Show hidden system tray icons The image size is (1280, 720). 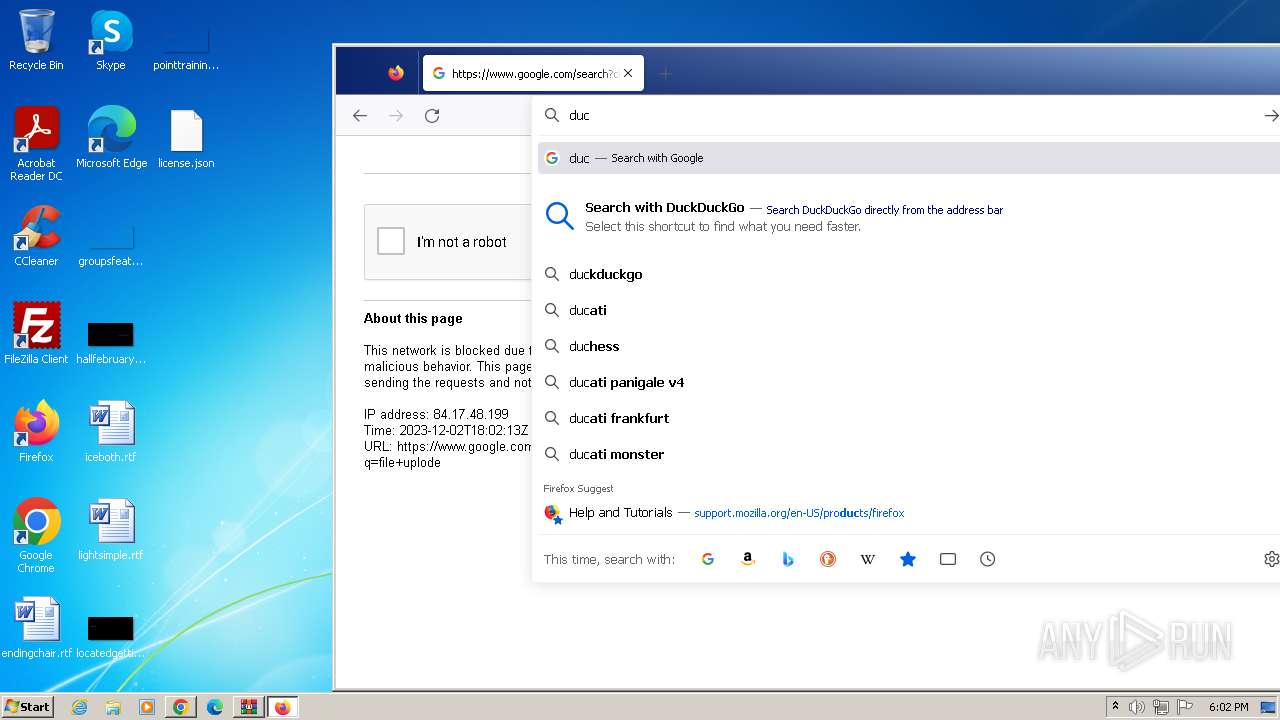tap(1116, 707)
